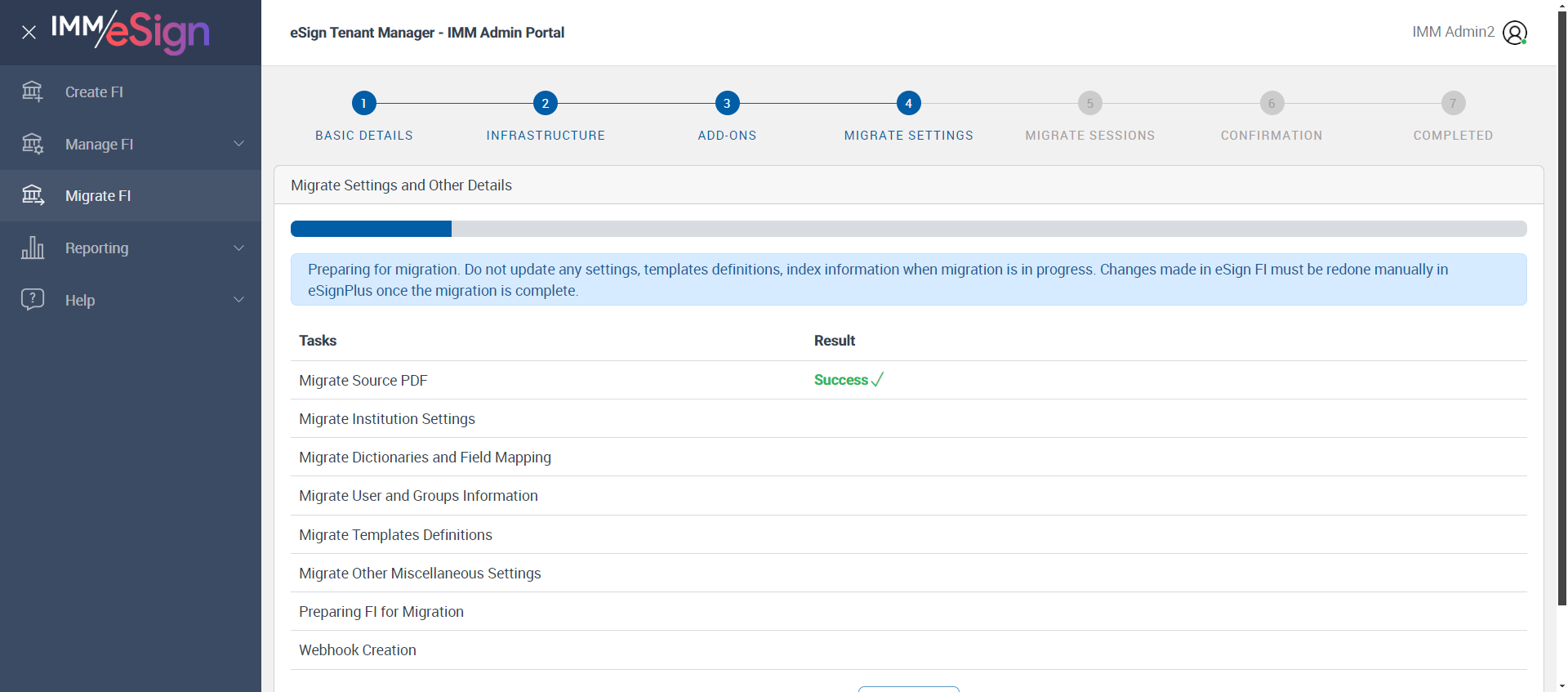1568x692 pixels.
Task: Select the Migrate Templates Definitions task
Action: click(x=395, y=535)
